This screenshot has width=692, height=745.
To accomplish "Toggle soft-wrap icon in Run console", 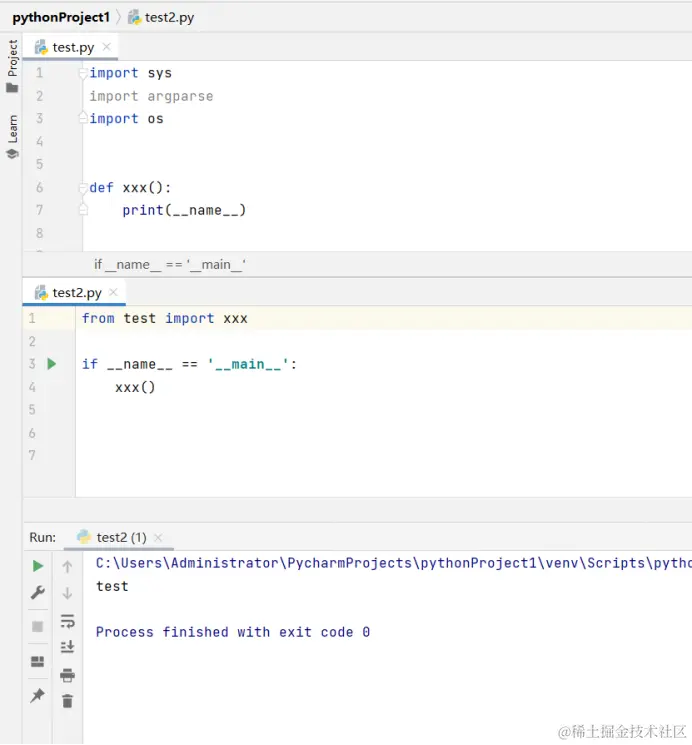I will pyautogui.click(x=67, y=621).
